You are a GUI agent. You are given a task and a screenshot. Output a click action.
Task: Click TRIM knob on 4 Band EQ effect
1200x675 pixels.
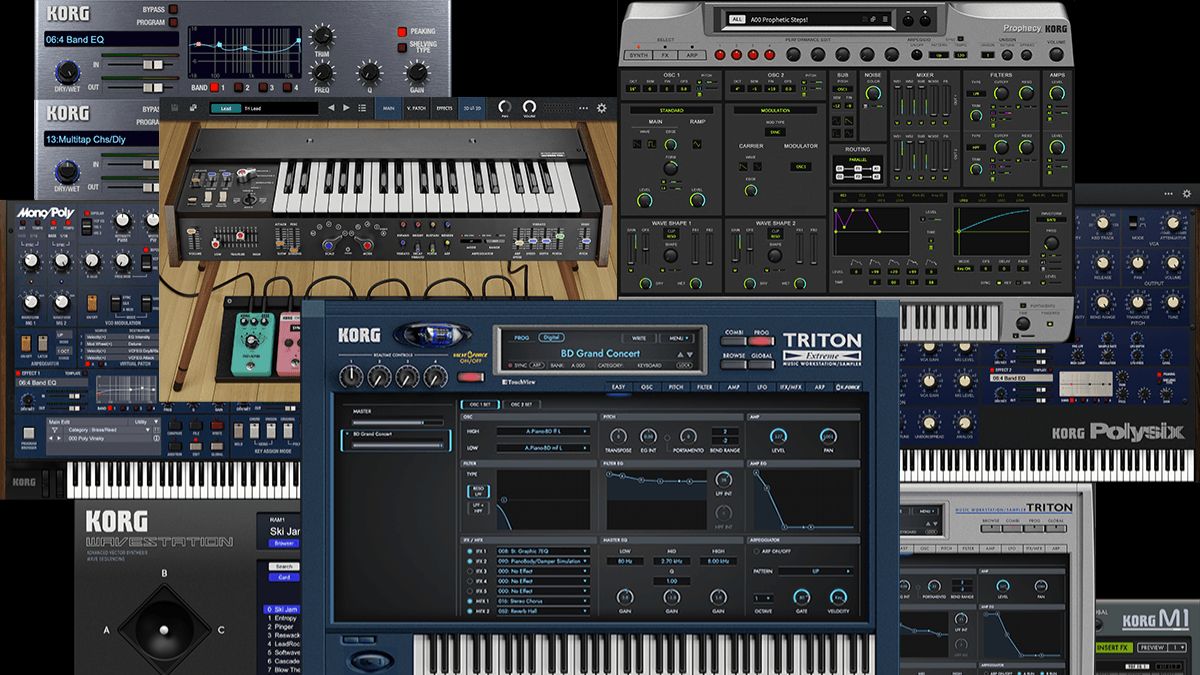coord(323,38)
